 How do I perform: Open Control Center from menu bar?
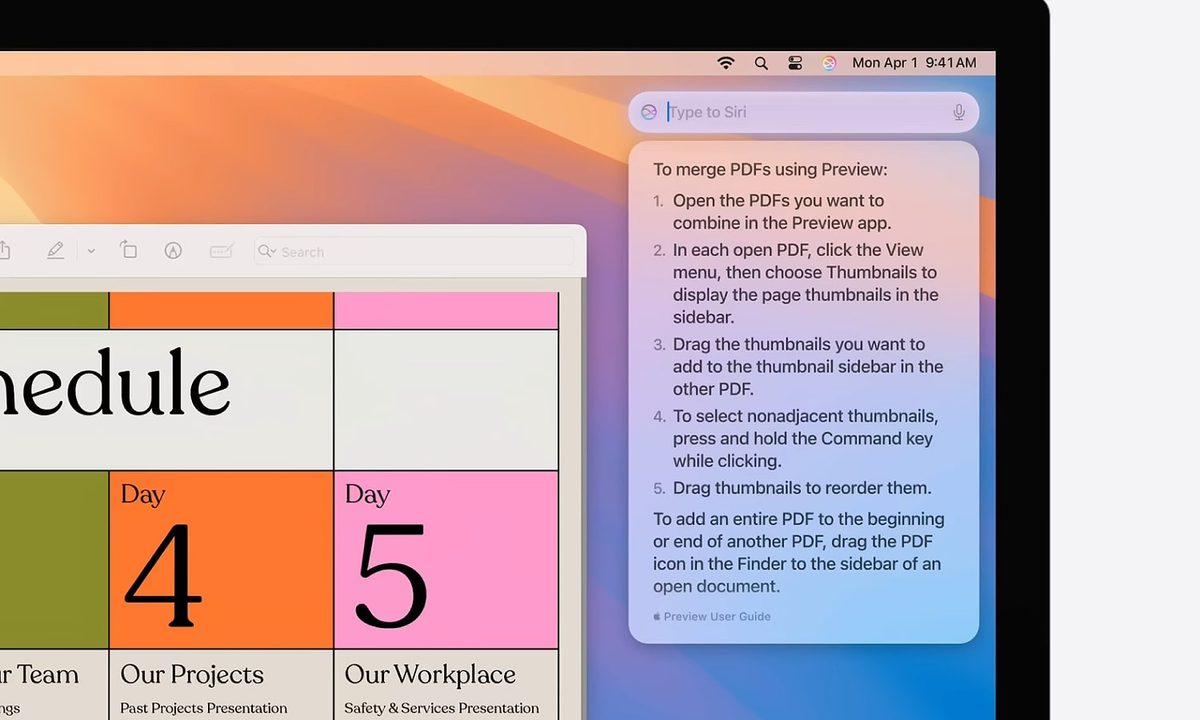(795, 63)
